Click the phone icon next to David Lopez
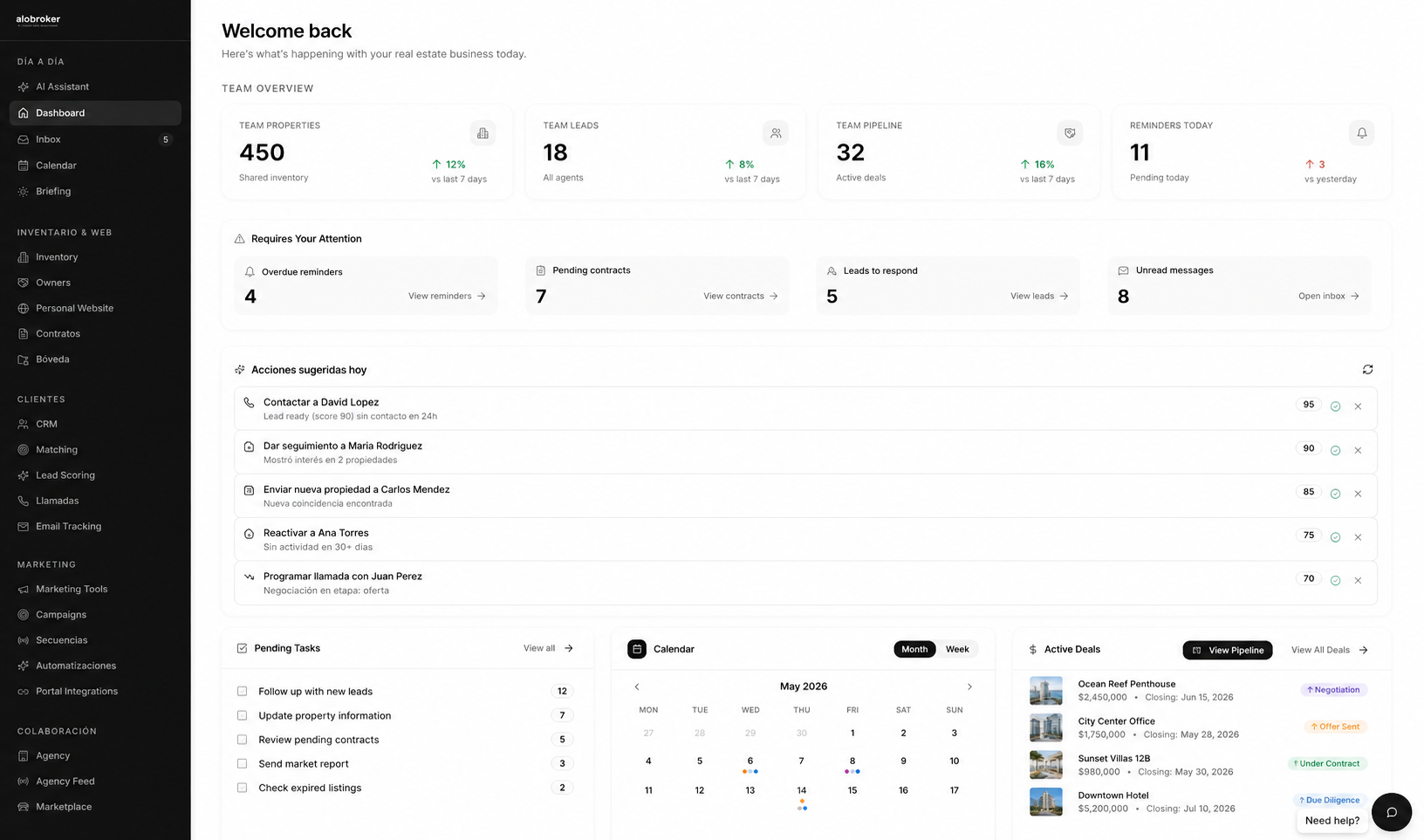The image size is (1424, 840). pyautogui.click(x=249, y=403)
